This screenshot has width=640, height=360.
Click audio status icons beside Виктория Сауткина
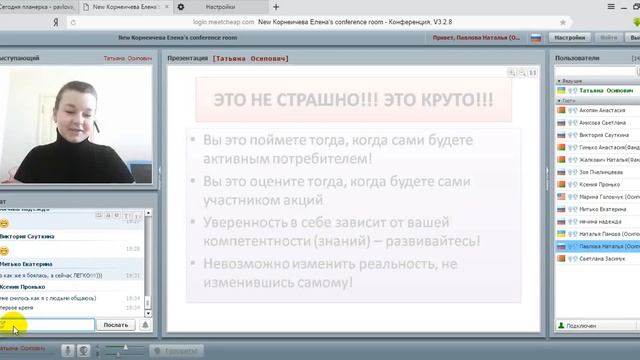pyautogui.click(x=573, y=135)
